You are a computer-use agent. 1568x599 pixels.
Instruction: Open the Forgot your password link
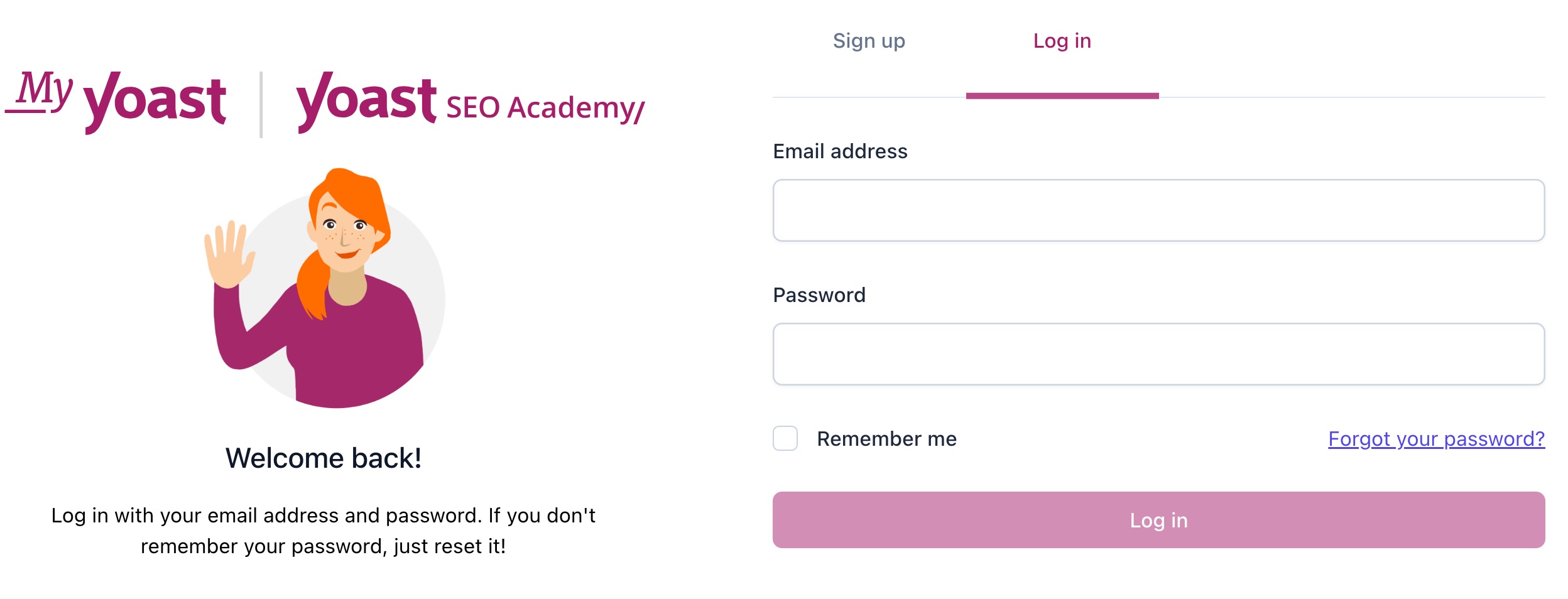[x=1436, y=439]
